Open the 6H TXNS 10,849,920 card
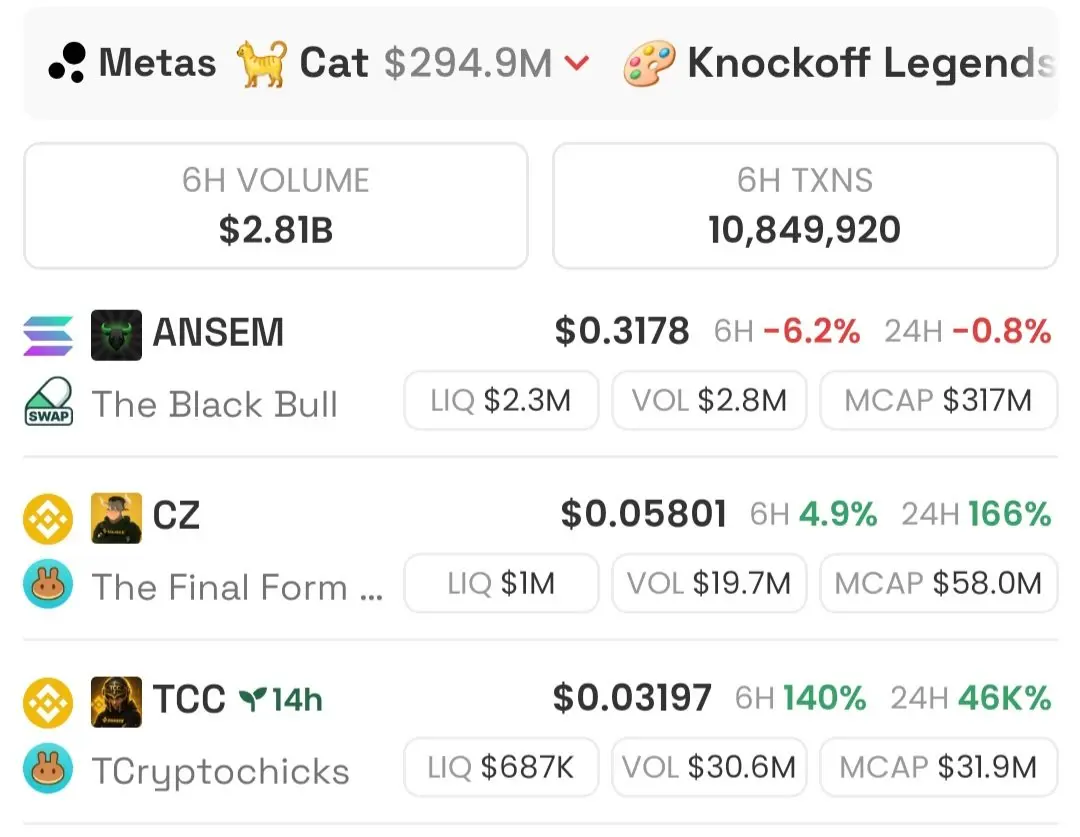1080x837 pixels. point(804,206)
